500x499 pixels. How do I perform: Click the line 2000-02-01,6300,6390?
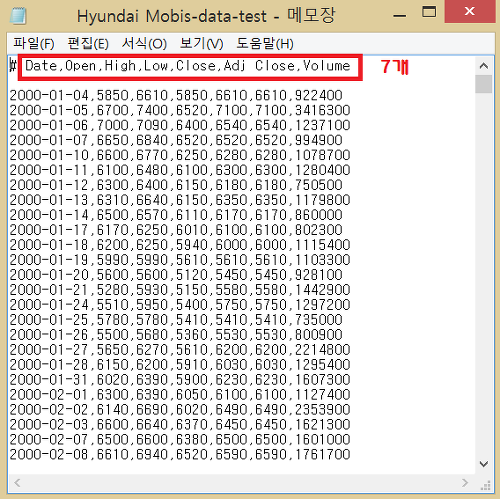pos(180,395)
